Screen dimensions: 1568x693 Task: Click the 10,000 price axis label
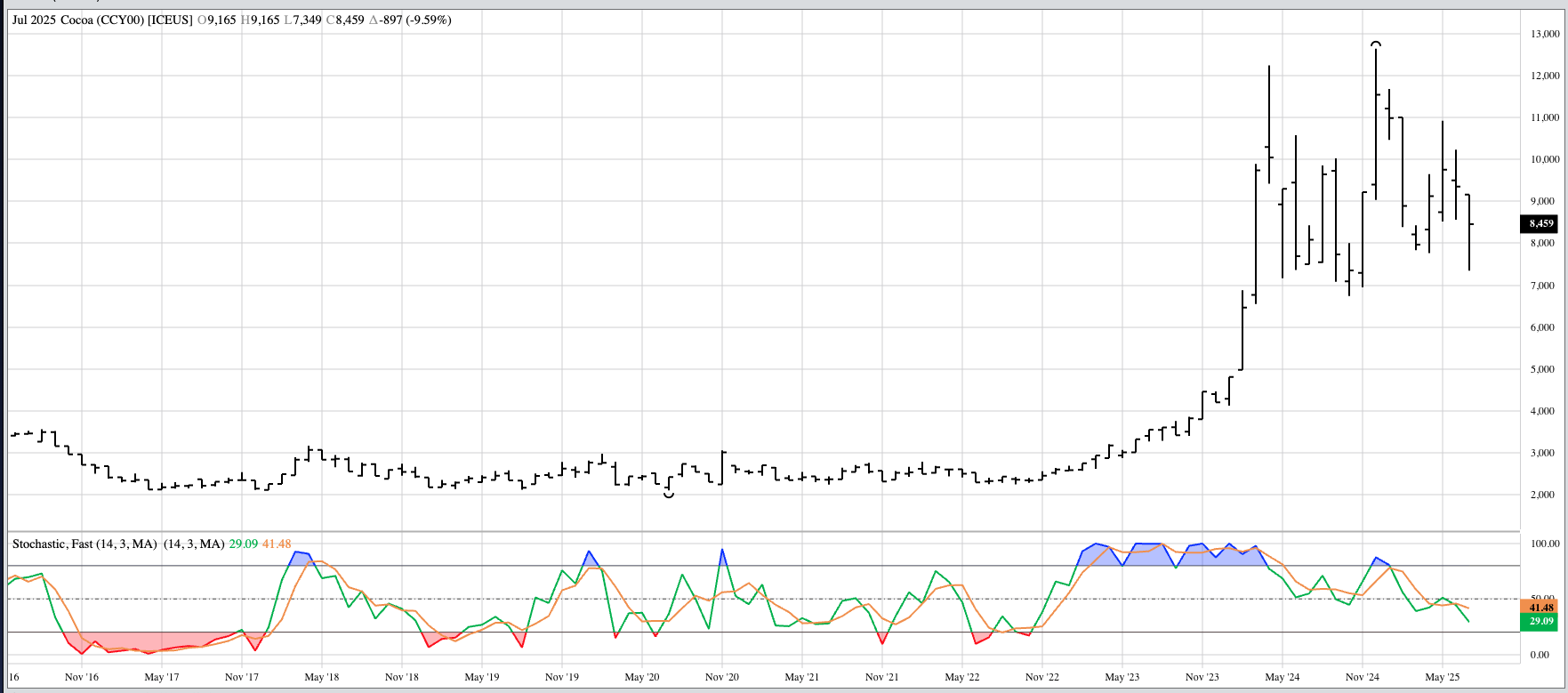(x=1544, y=159)
